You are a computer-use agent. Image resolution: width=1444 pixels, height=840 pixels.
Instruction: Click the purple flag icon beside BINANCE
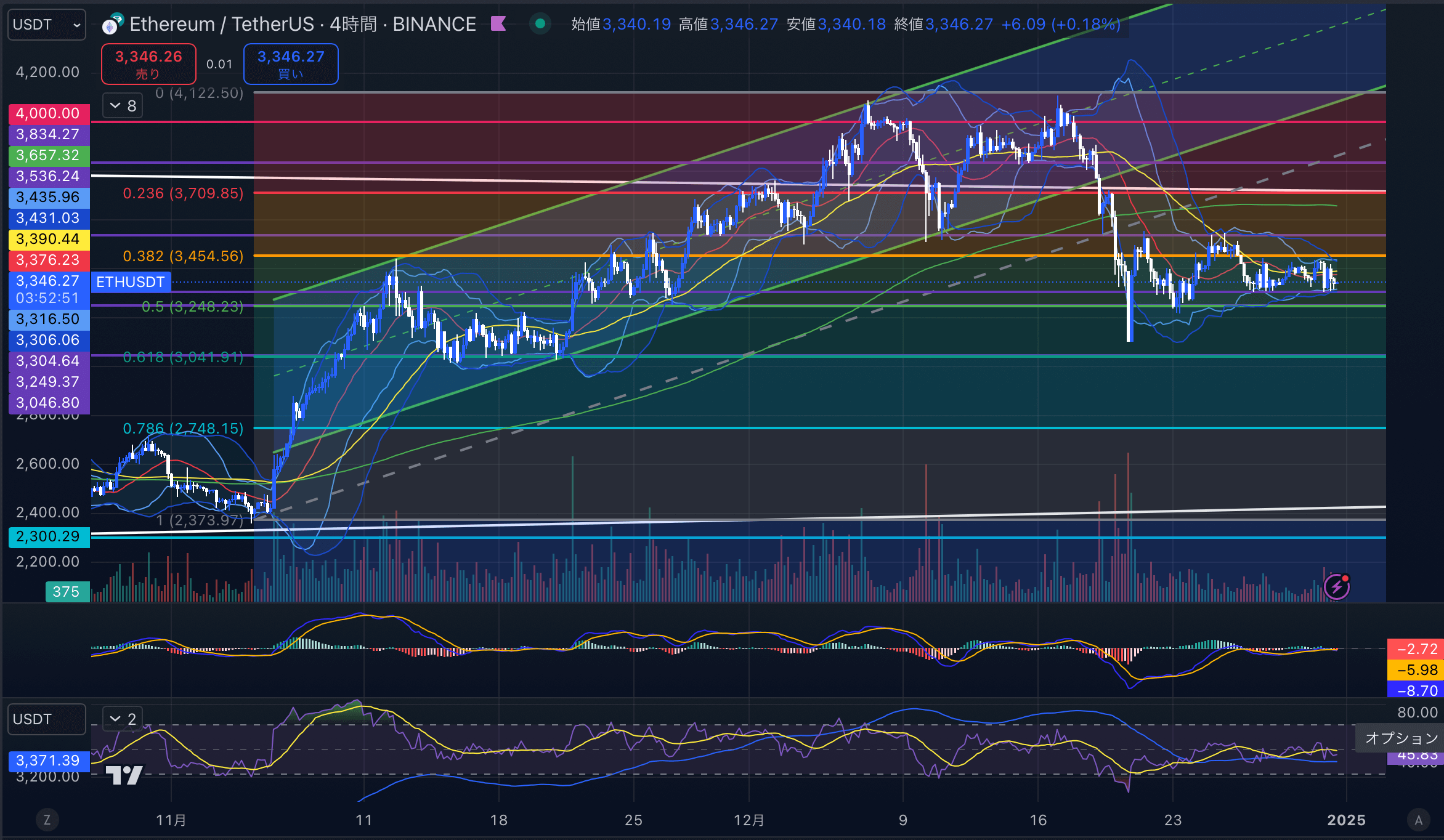click(498, 24)
